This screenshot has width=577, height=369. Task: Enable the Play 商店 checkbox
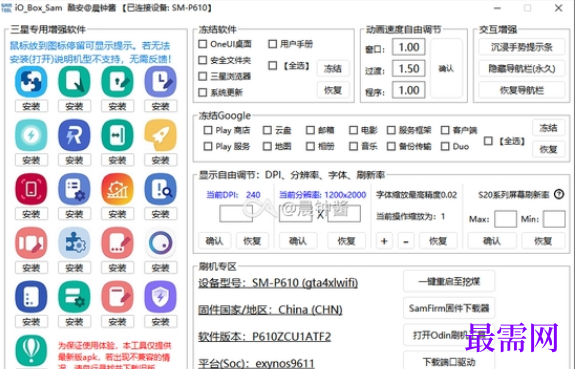pos(208,130)
